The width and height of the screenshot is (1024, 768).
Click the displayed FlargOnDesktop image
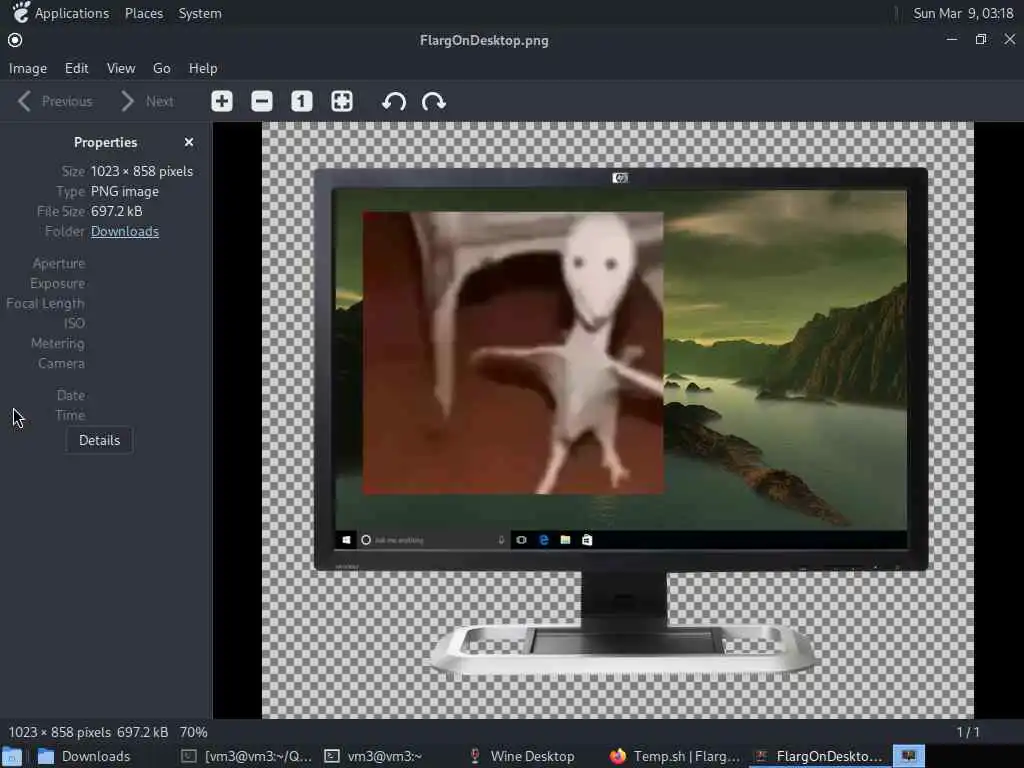click(x=618, y=420)
